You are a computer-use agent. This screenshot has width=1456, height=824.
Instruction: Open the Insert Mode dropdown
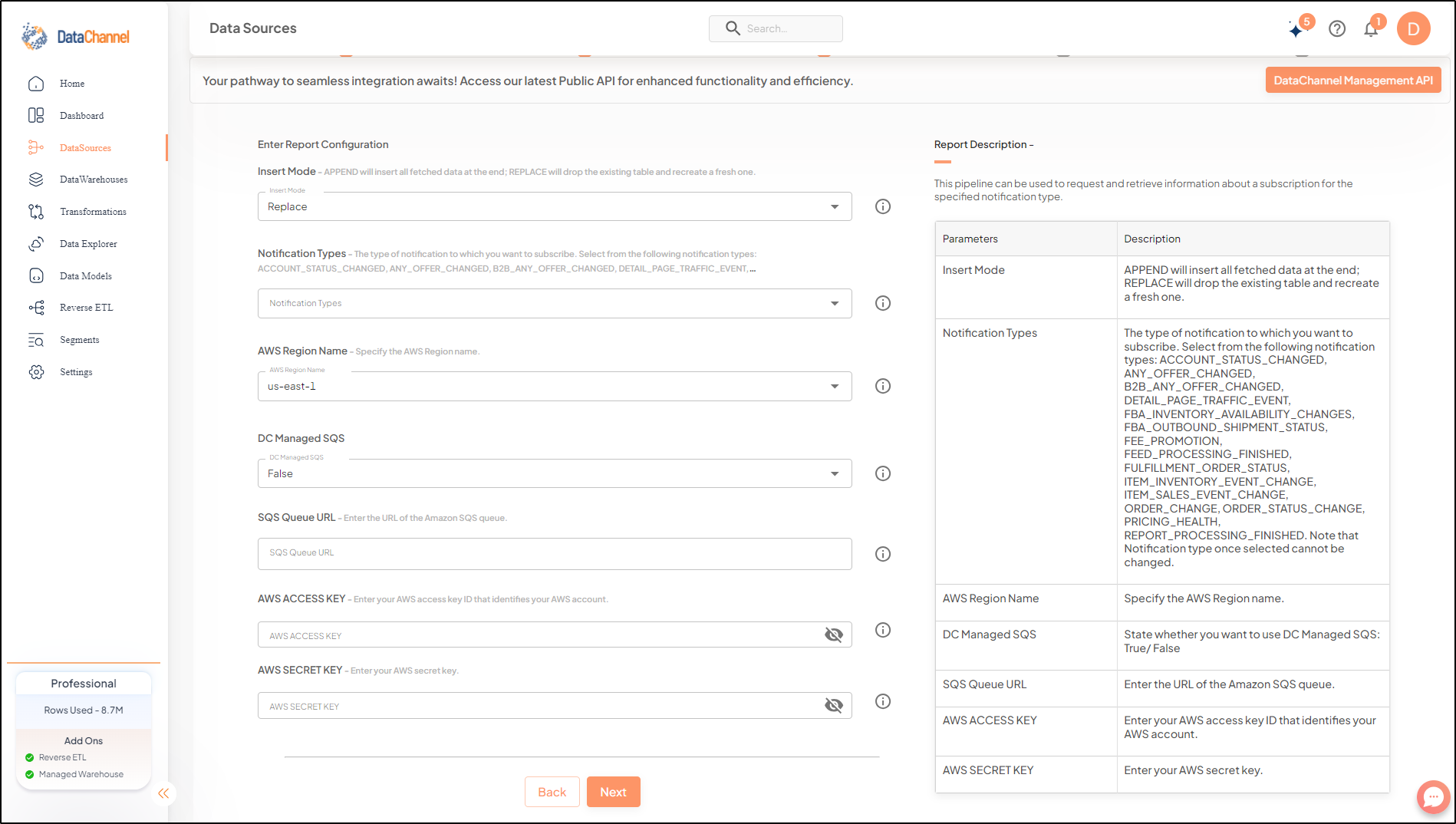[555, 206]
